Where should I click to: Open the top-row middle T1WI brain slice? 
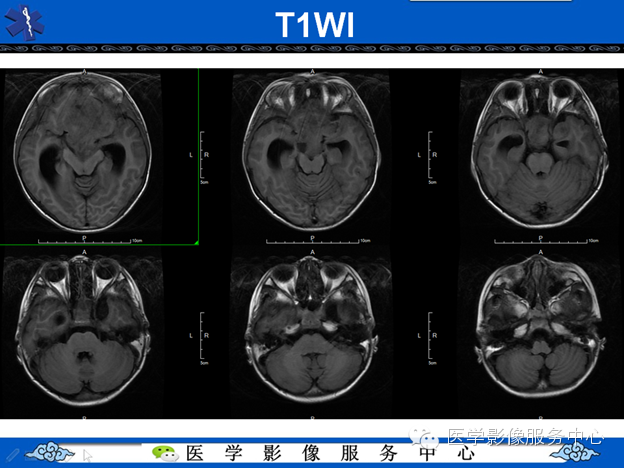coord(312,151)
